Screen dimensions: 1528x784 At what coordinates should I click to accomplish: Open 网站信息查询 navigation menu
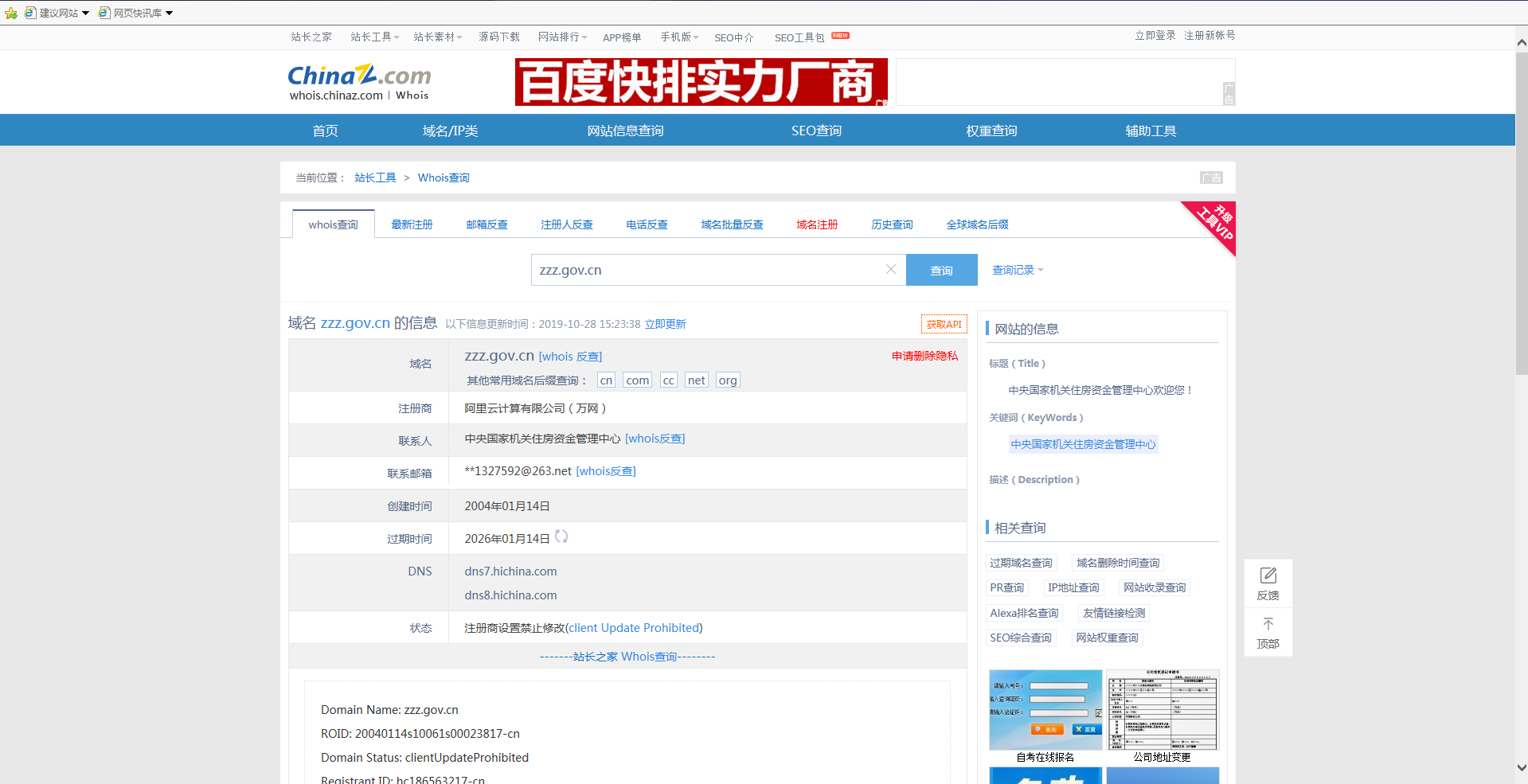(626, 131)
